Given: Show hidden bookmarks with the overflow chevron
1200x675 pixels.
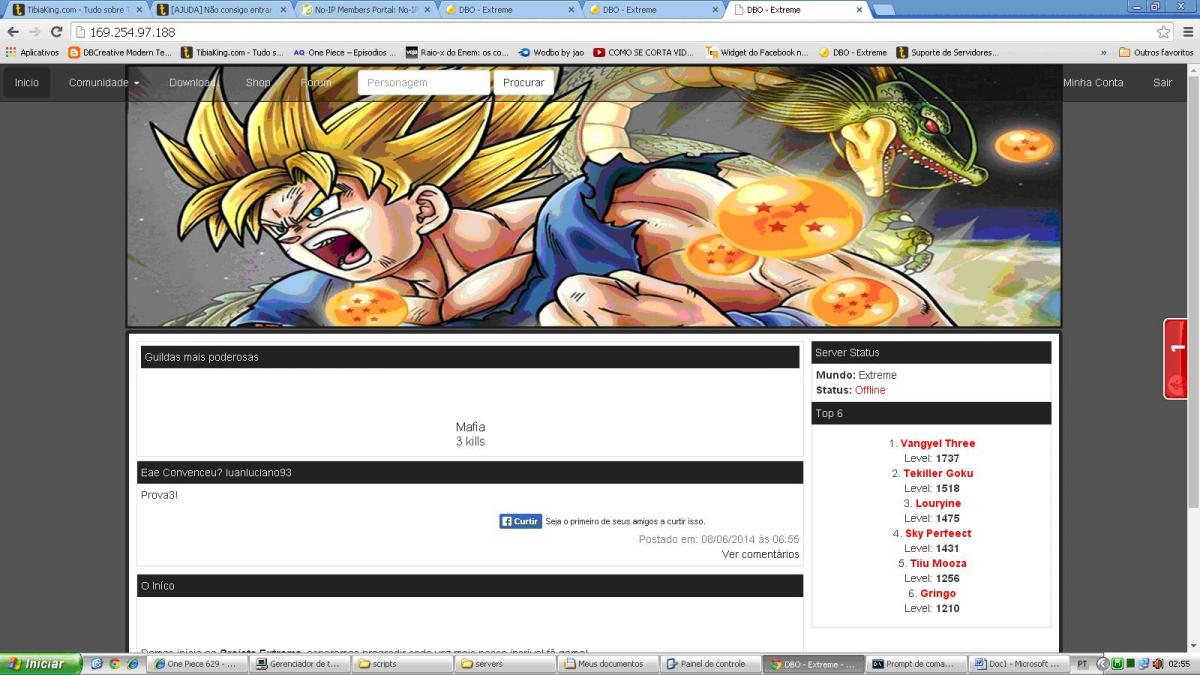Looking at the screenshot, I should tap(1104, 52).
